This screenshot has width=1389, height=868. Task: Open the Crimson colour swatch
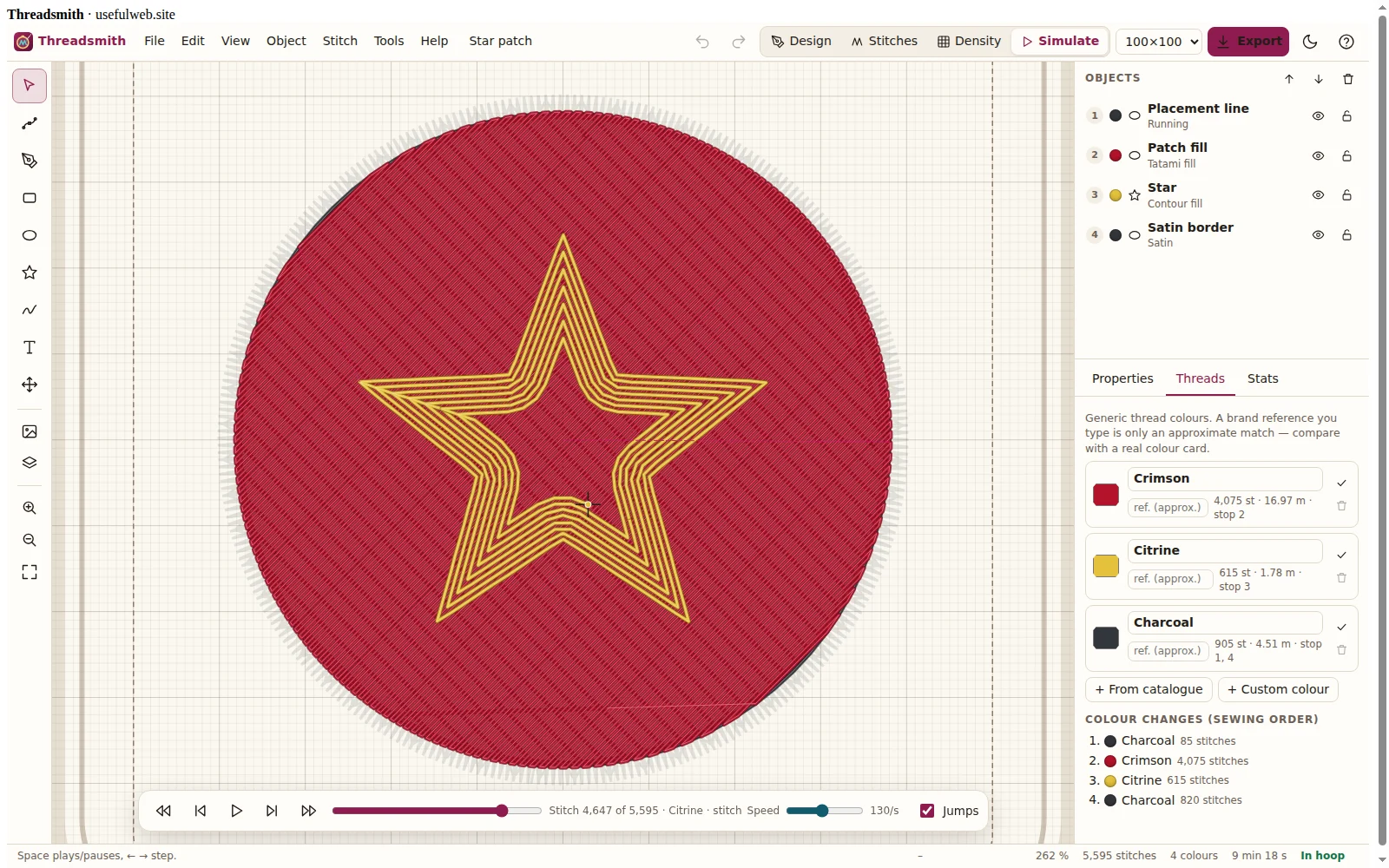click(1106, 495)
